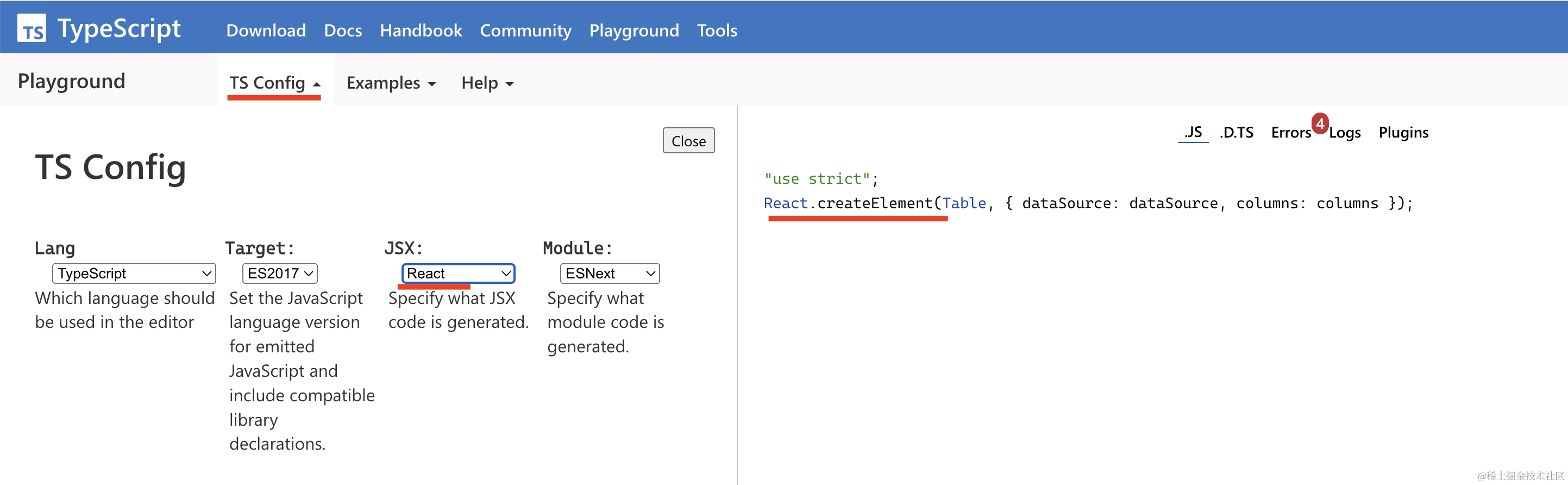Open the Module ESNext dropdown

610,273
